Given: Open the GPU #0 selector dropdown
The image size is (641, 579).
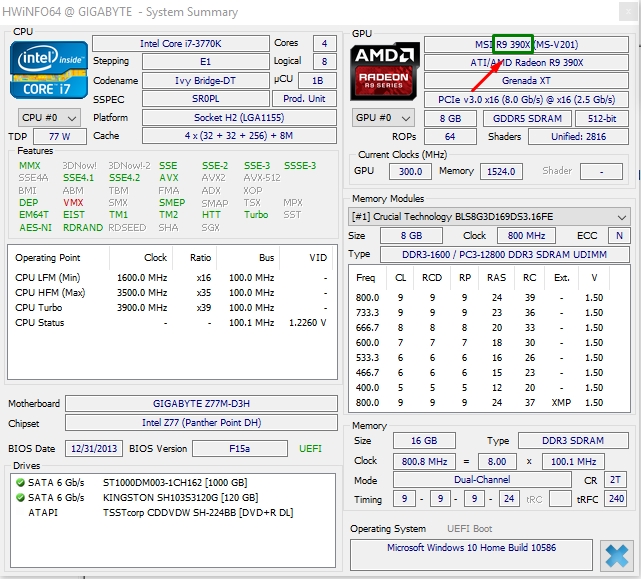Looking at the screenshot, I should pyautogui.click(x=383, y=118).
